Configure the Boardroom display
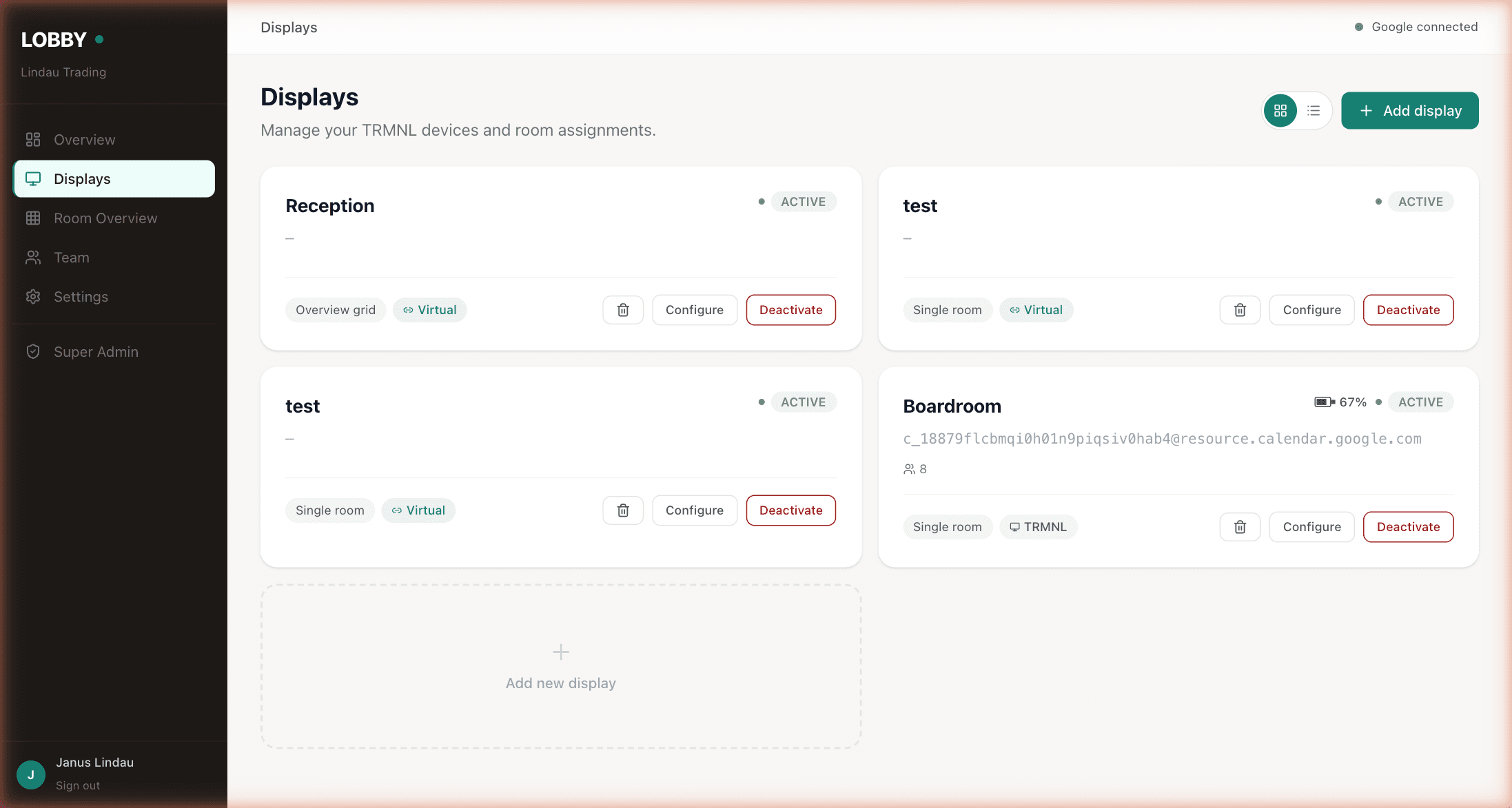The height and width of the screenshot is (808, 1512). click(1311, 527)
